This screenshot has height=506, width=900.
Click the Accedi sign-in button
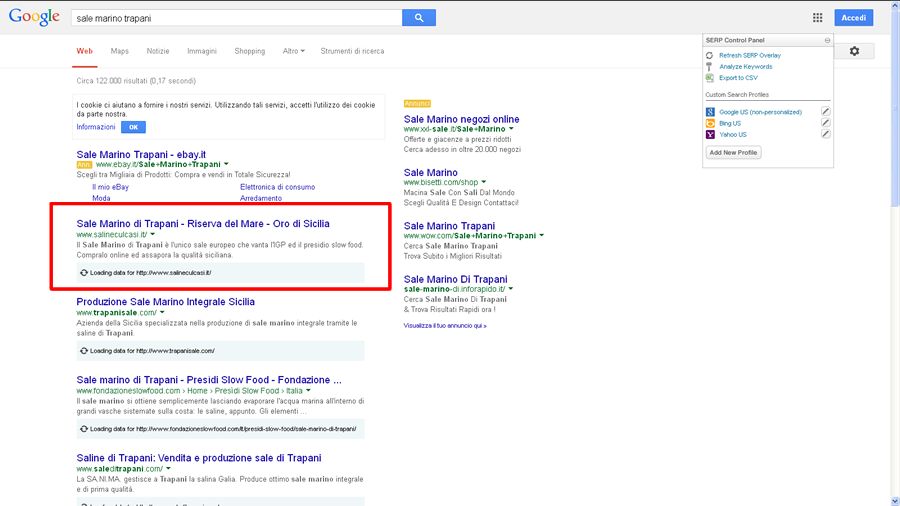854,18
